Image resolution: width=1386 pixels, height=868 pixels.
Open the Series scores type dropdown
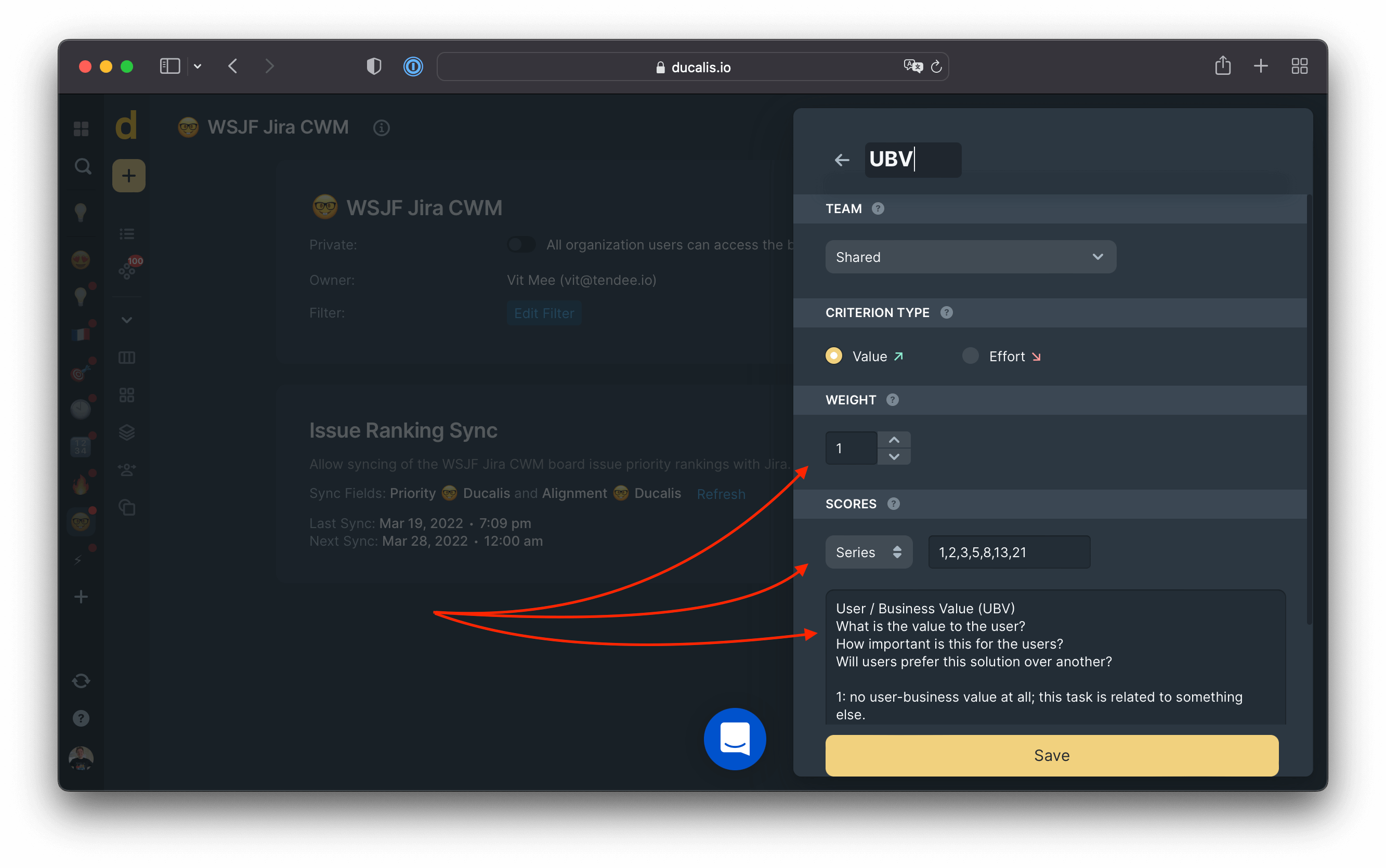pos(868,553)
